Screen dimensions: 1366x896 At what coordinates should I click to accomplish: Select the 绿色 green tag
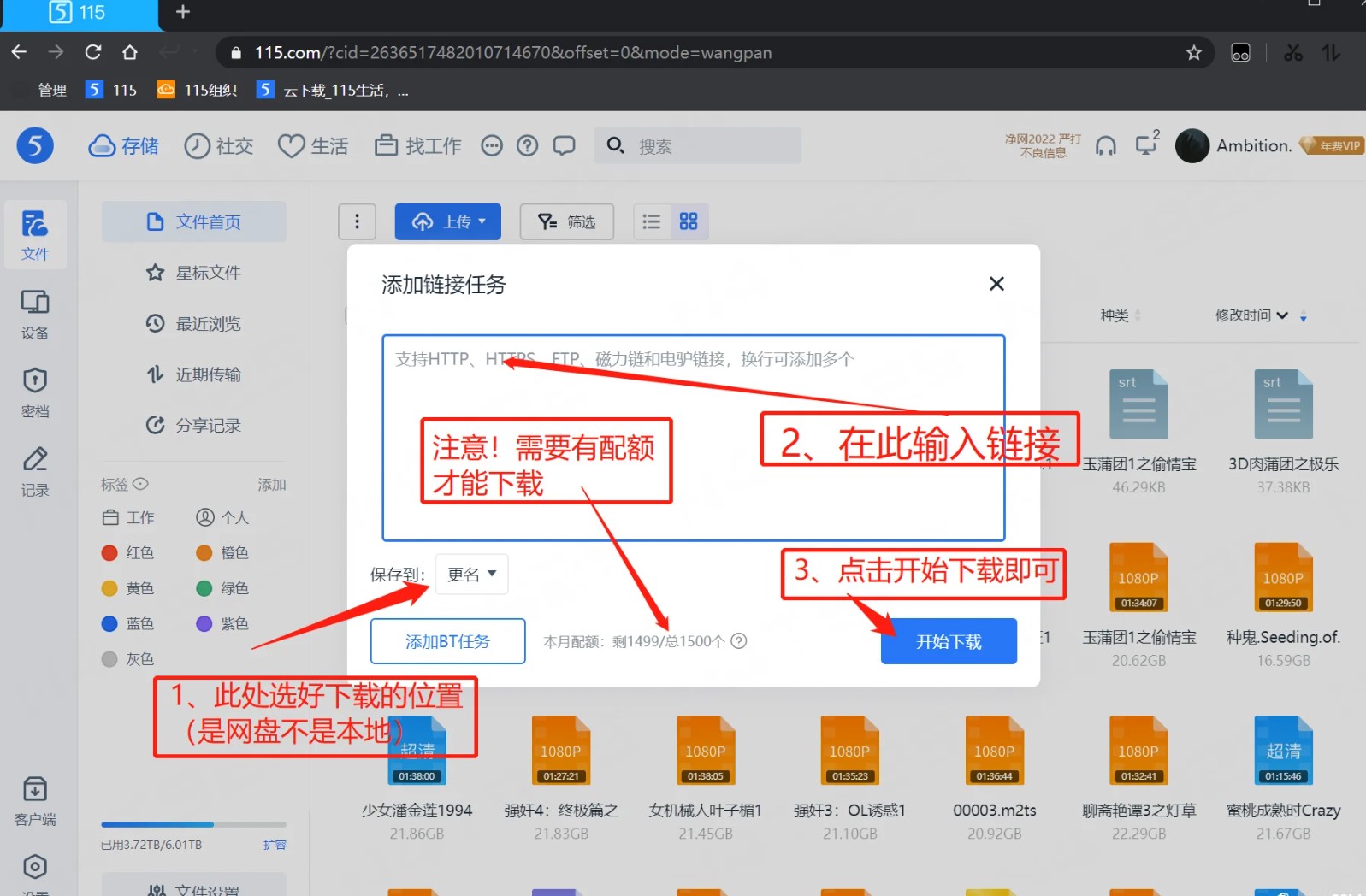point(223,588)
